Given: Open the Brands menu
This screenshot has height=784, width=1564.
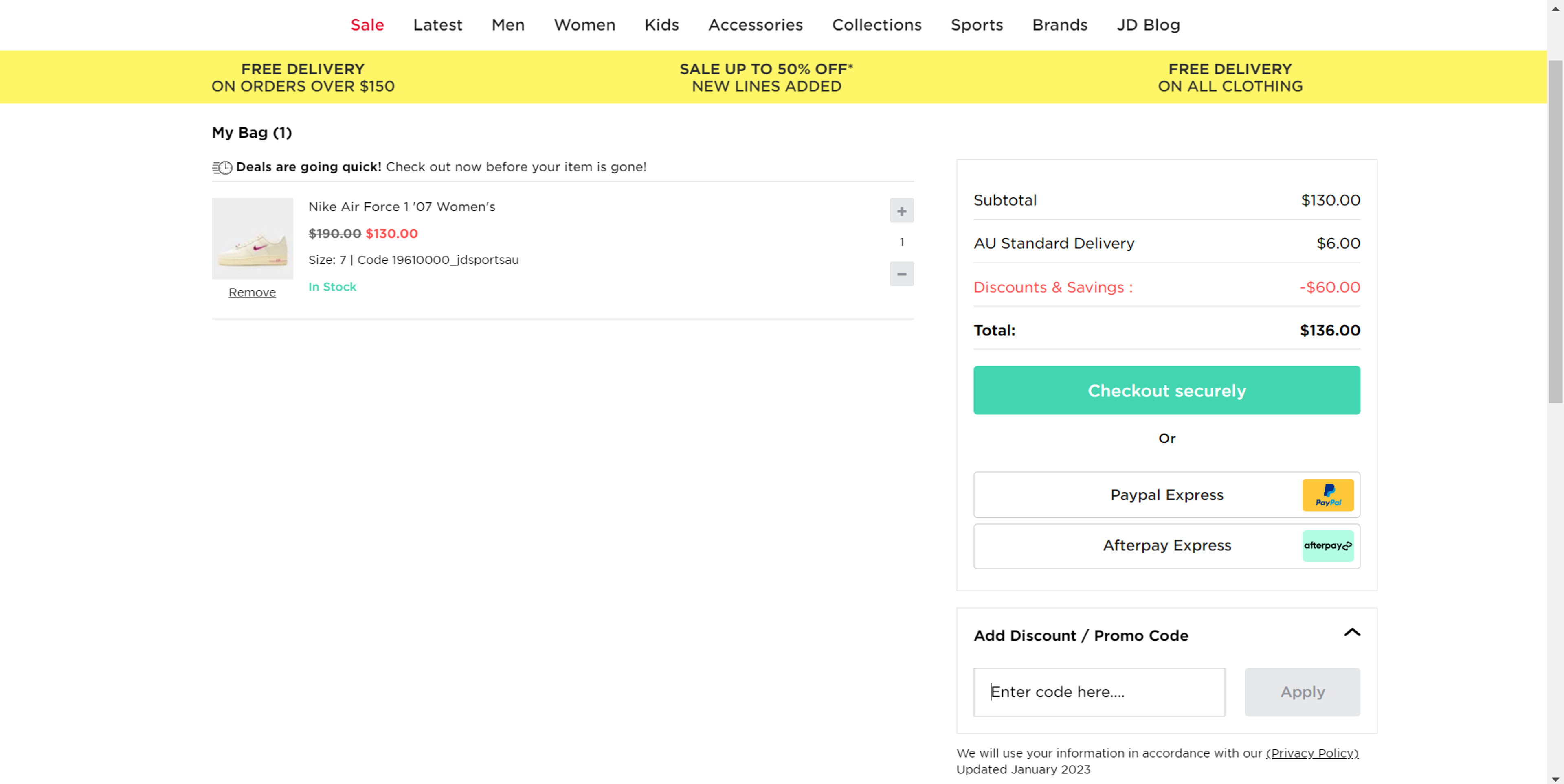Looking at the screenshot, I should (x=1059, y=25).
